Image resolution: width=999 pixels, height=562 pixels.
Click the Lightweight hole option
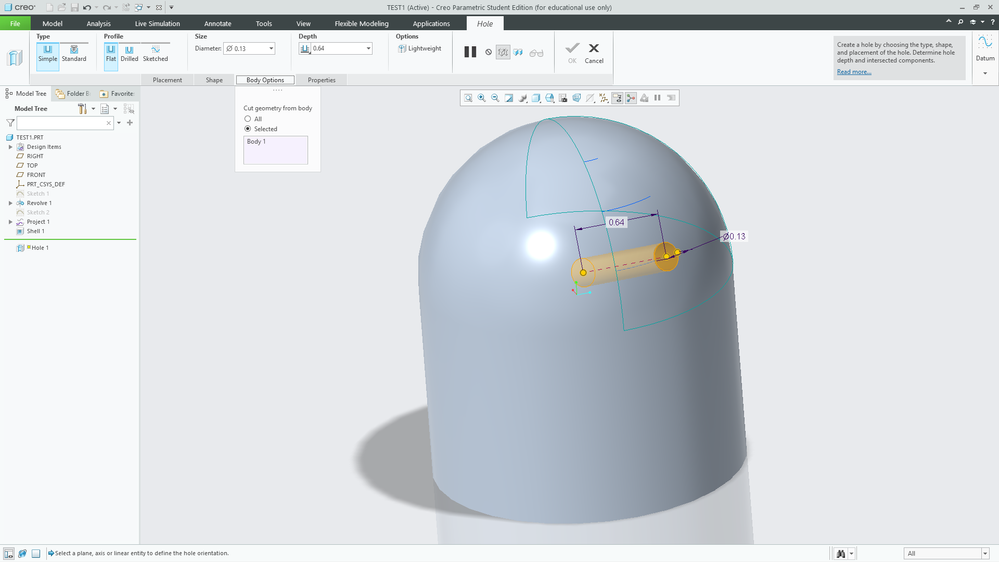coord(420,48)
